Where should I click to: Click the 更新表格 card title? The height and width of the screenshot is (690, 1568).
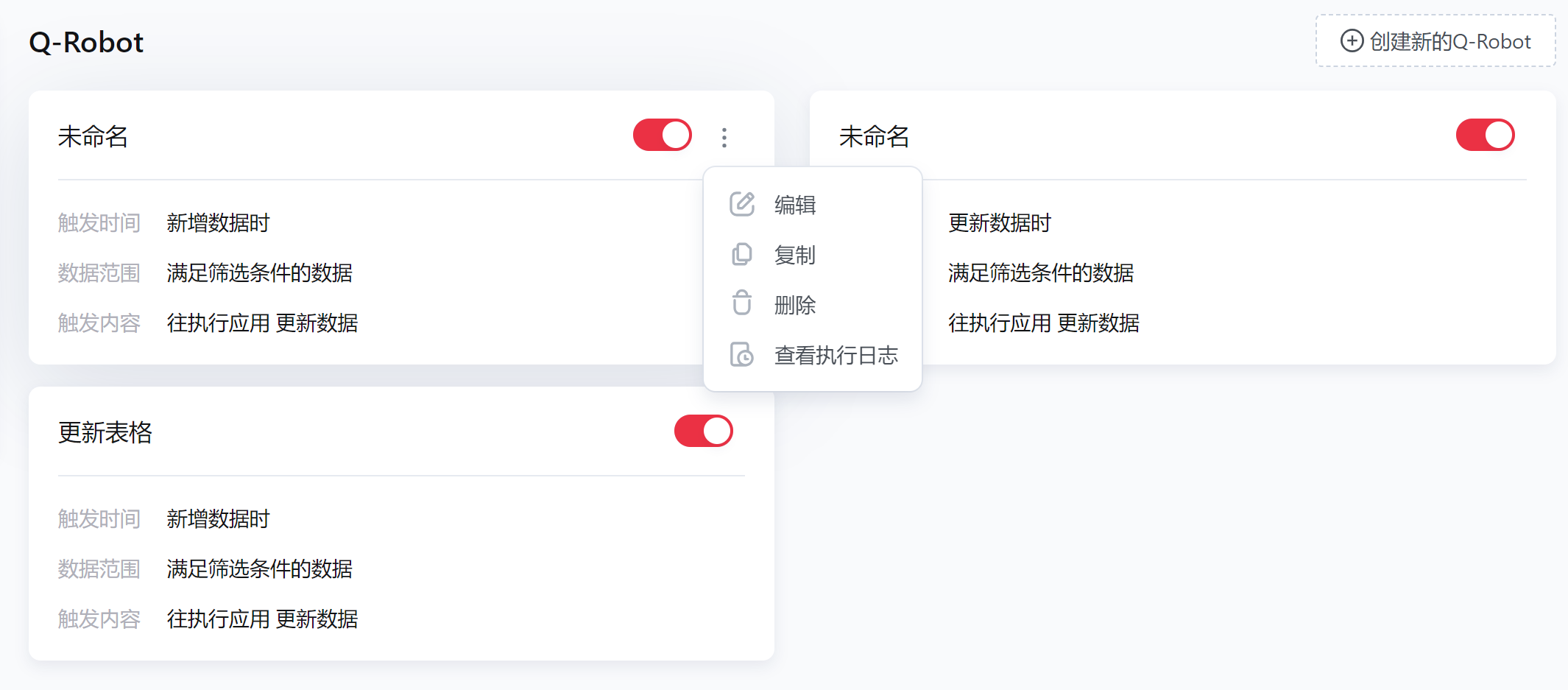click(x=105, y=432)
